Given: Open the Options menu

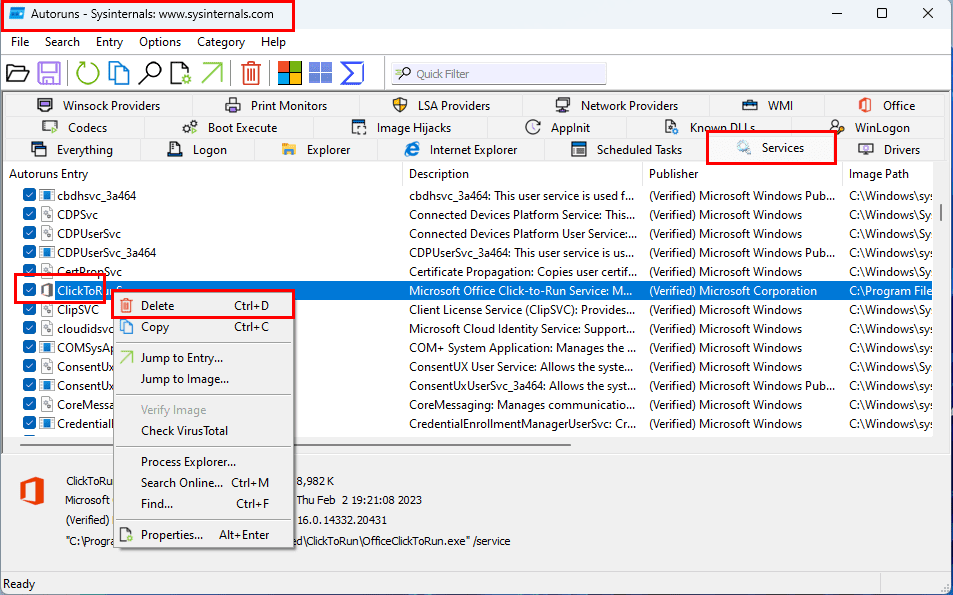Looking at the screenshot, I should [x=160, y=42].
